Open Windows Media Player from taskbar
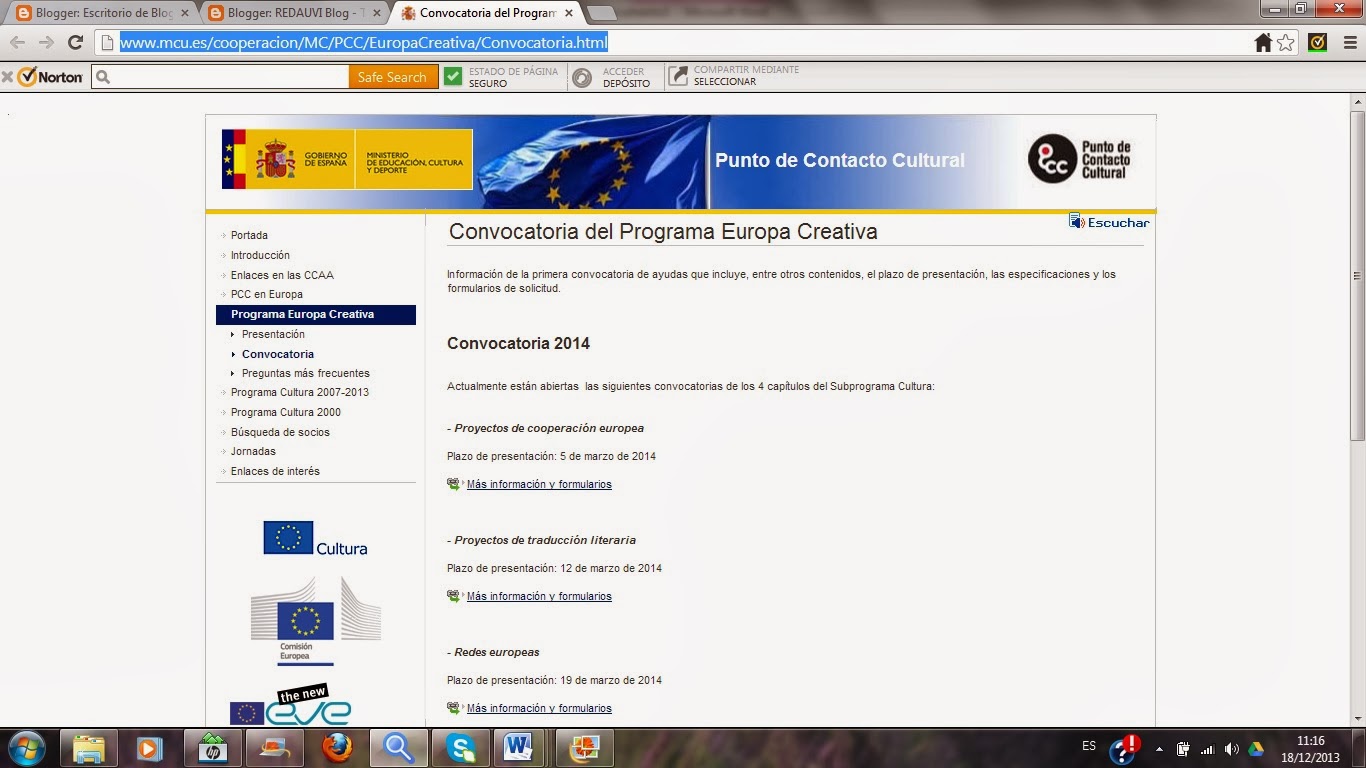This screenshot has height=768, width=1366. (x=151, y=748)
